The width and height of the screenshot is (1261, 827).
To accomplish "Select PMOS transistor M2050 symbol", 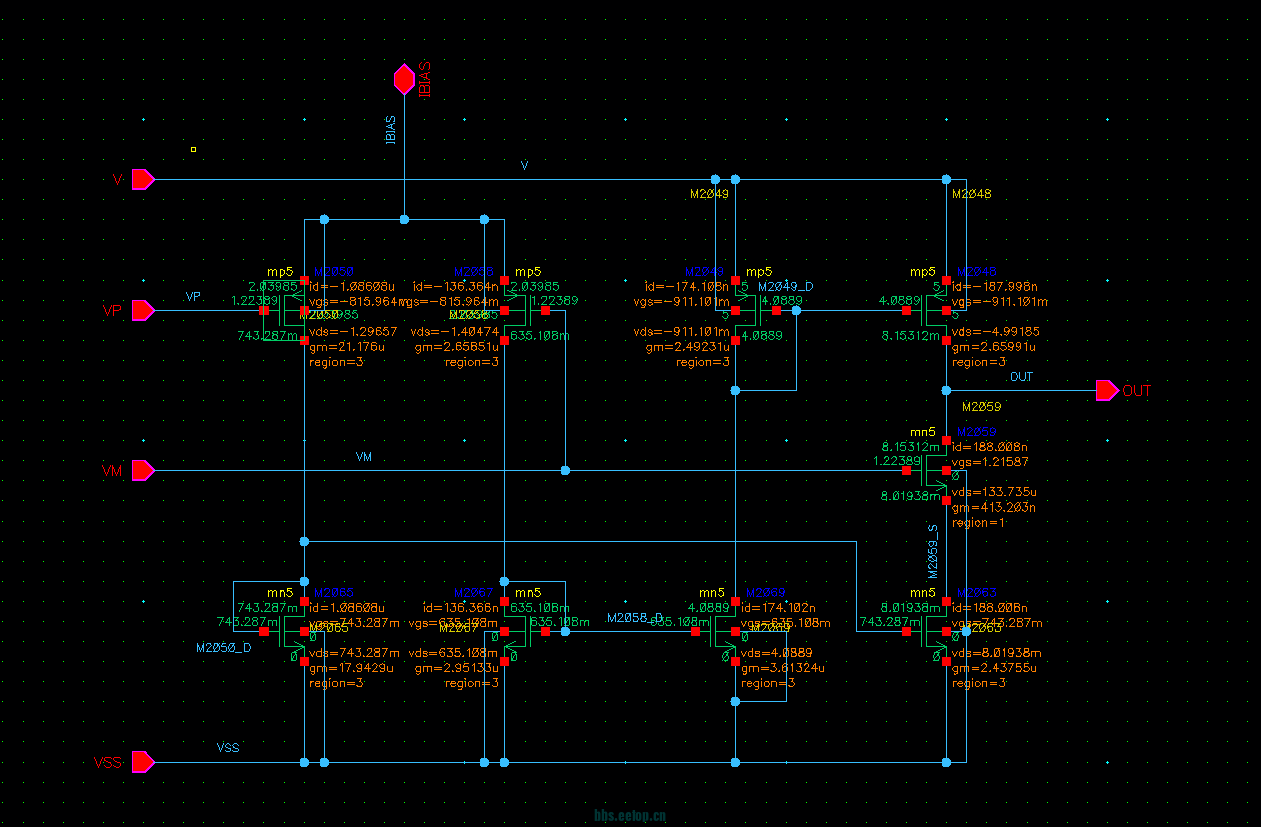I will coord(294,311).
